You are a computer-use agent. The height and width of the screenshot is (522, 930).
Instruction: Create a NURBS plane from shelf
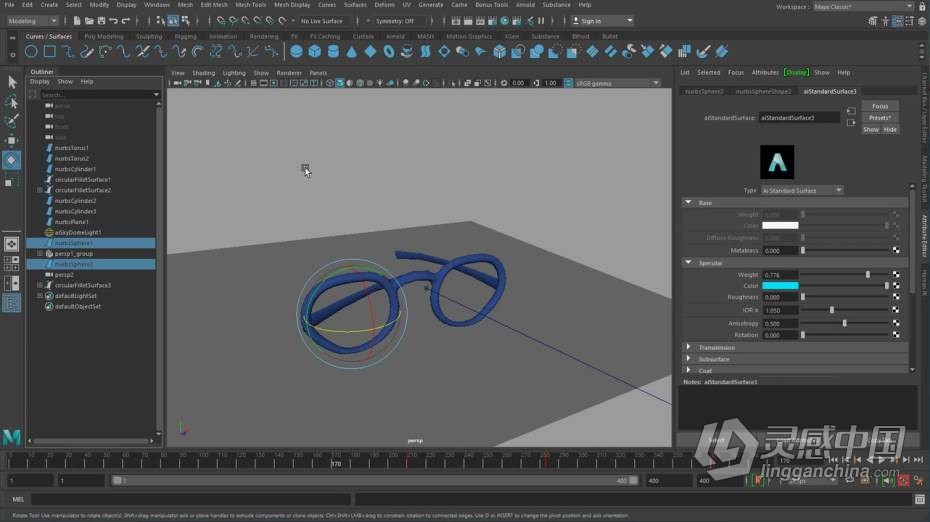click(x=370, y=52)
